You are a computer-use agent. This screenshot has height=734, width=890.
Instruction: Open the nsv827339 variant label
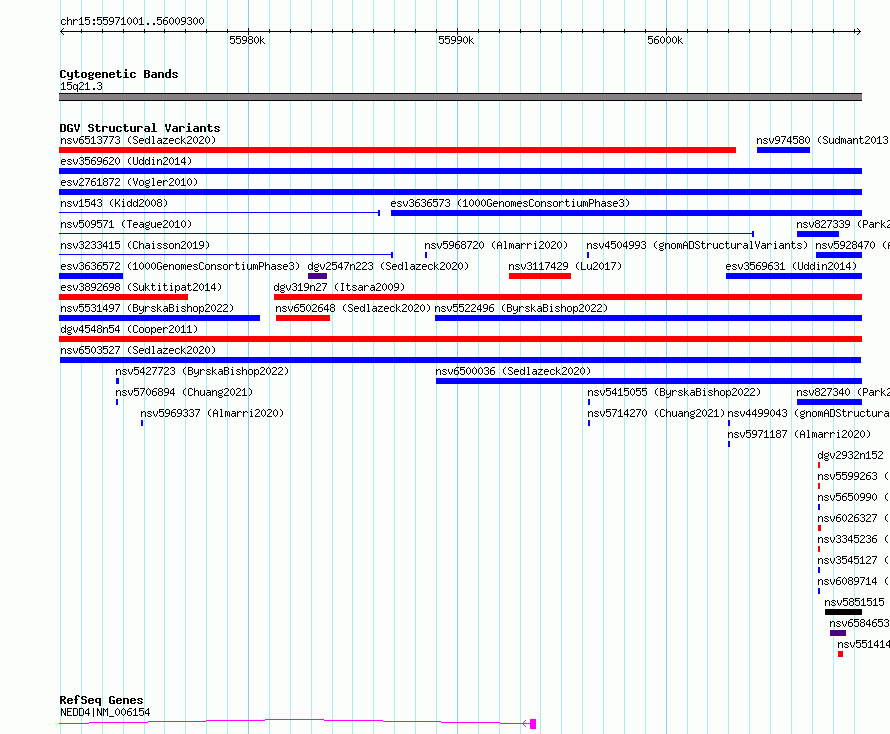(843, 224)
